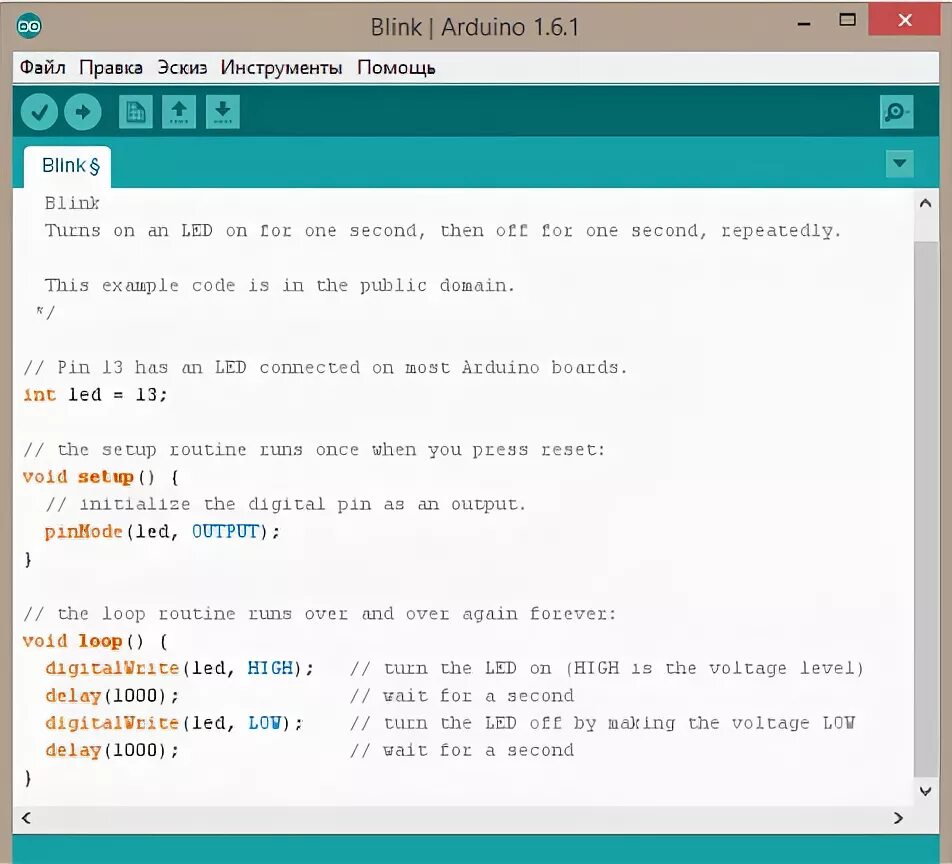Open the Serial Monitor magnifier icon
Screen dimensions: 952x864
pyautogui.click(x=896, y=112)
